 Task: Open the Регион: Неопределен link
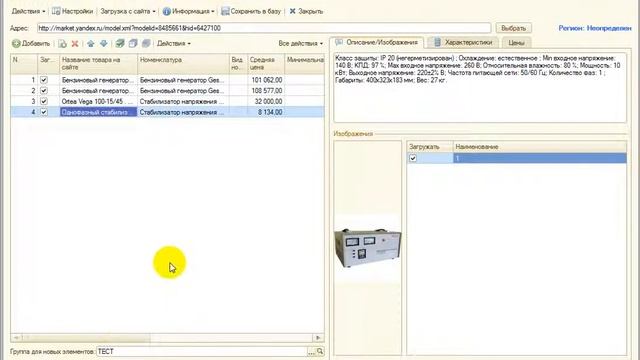coord(595,28)
